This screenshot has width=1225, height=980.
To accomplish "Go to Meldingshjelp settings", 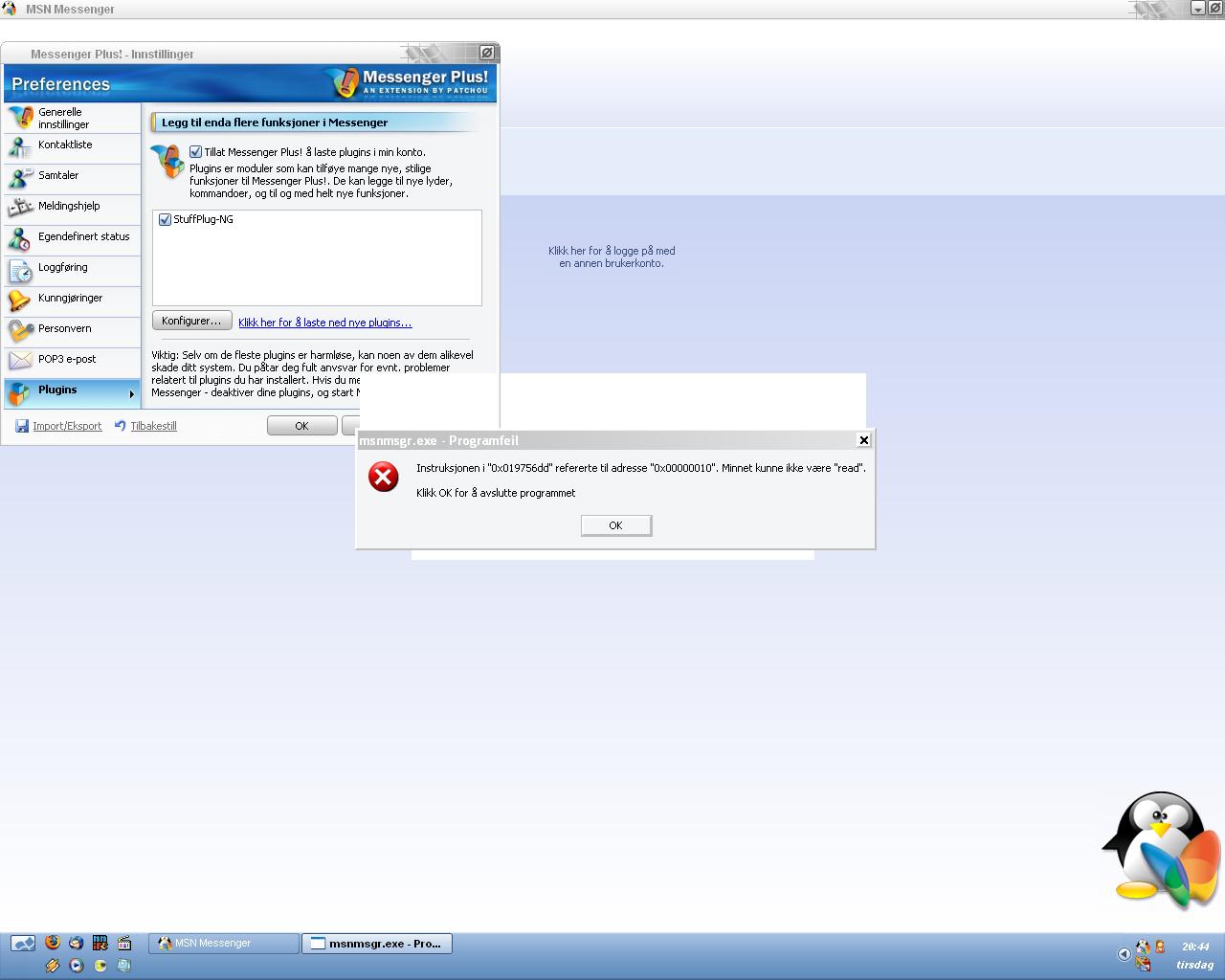I will coord(72,210).
